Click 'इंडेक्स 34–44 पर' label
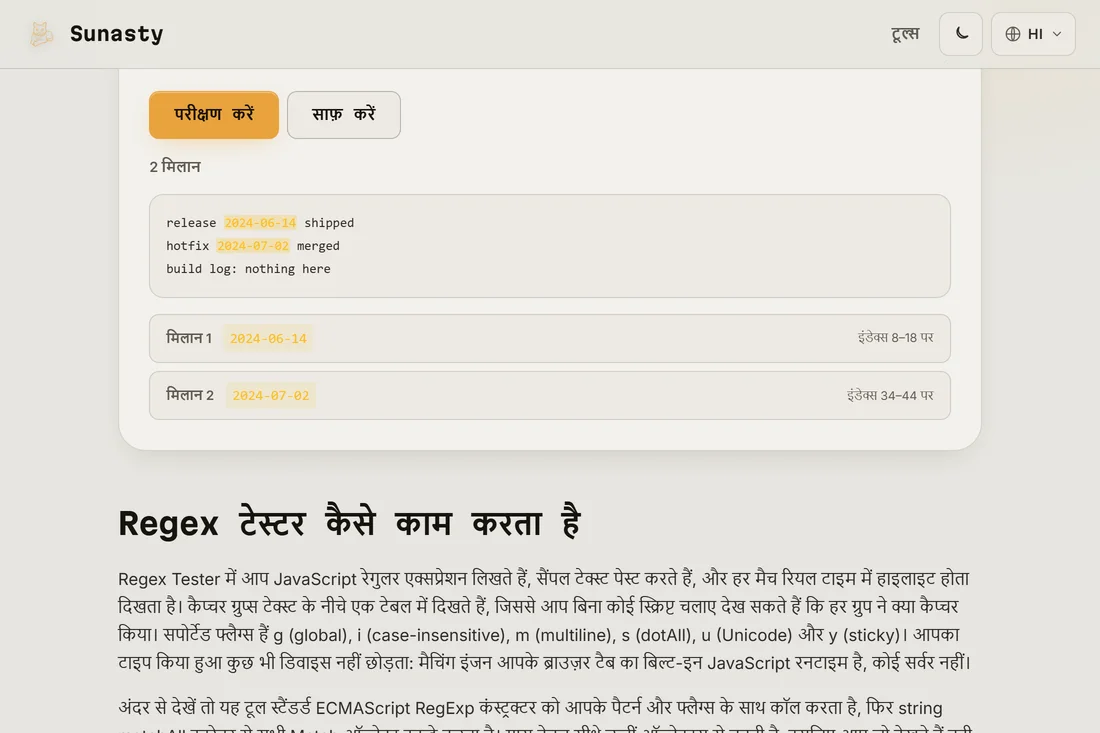 [890, 396]
